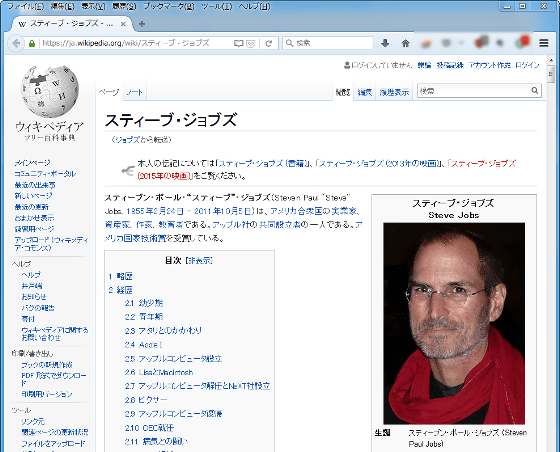Select the ページ tab

click(x=109, y=92)
